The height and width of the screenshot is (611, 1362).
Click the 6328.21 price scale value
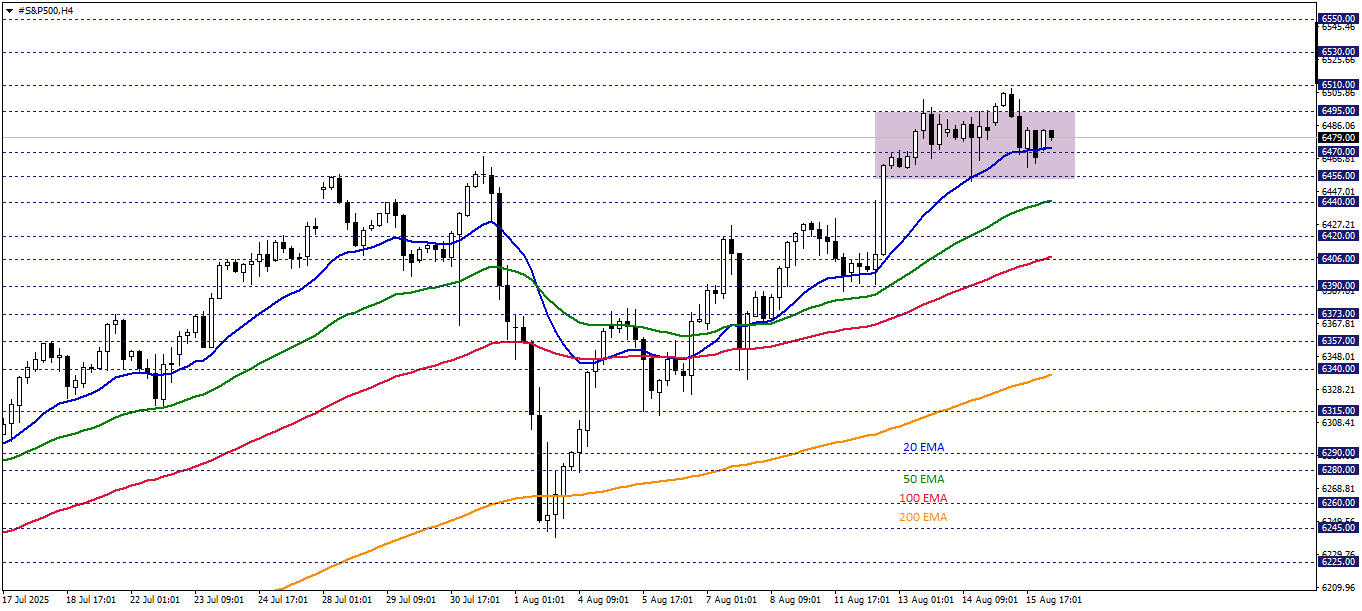pos(1338,389)
